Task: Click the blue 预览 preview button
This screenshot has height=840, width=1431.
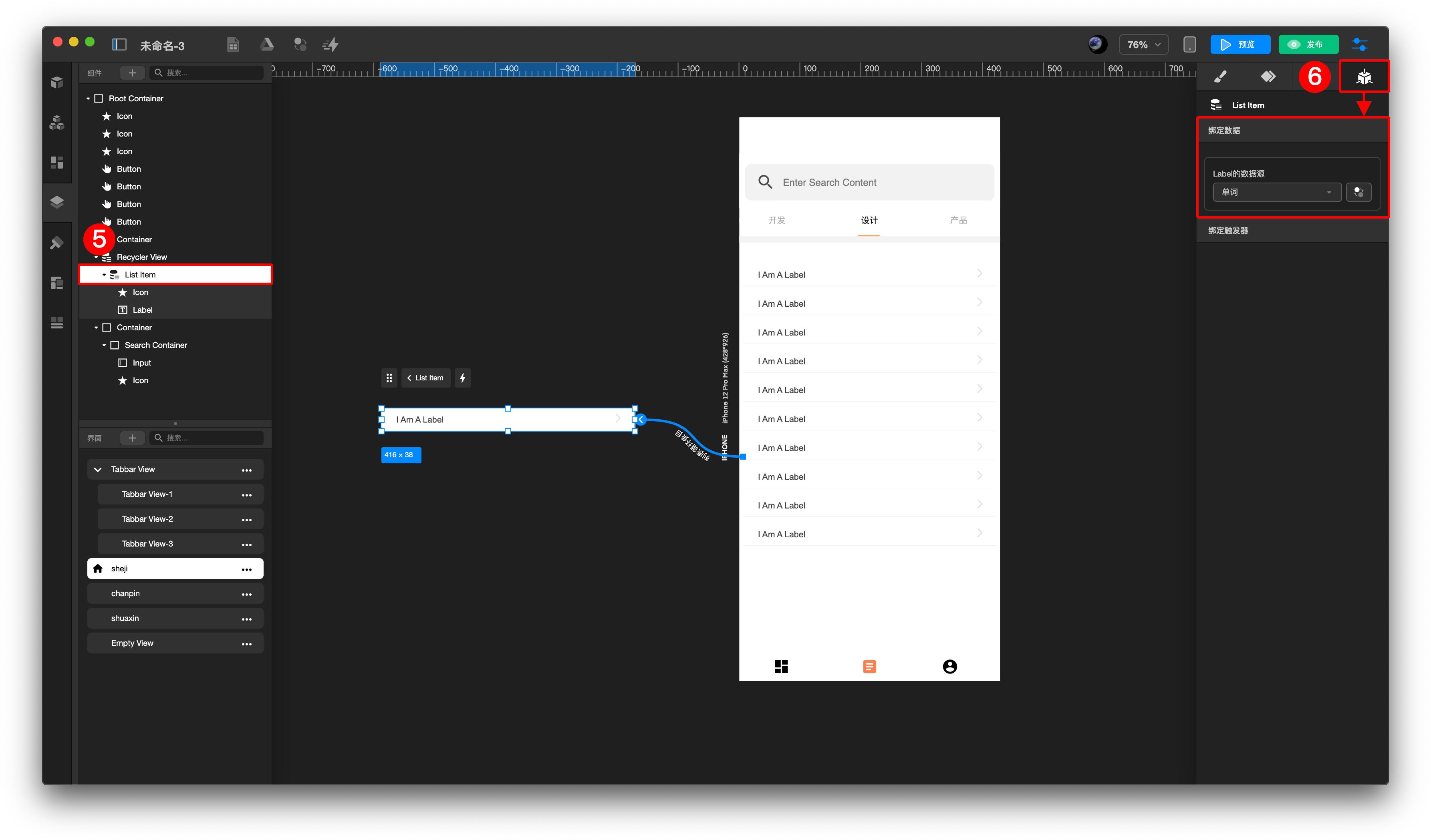Action: tap(1240, 44)
